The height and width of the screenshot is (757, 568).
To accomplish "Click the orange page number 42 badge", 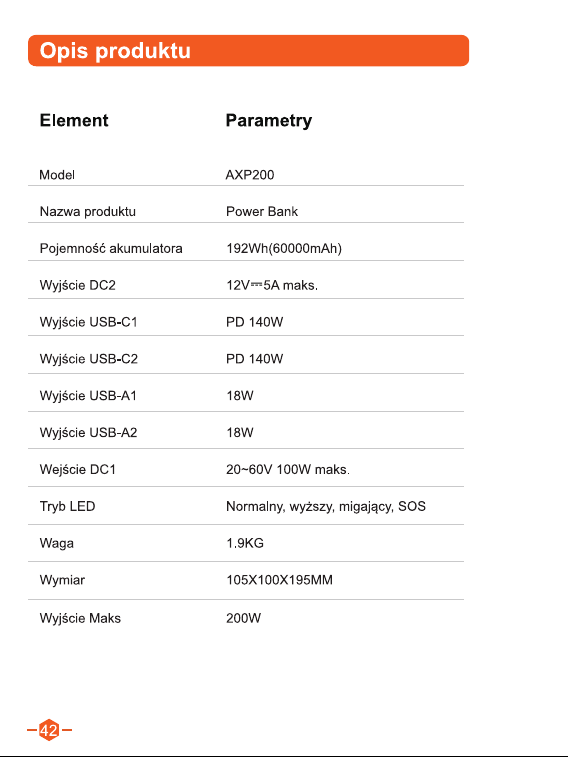I will [x=49, y=729].
